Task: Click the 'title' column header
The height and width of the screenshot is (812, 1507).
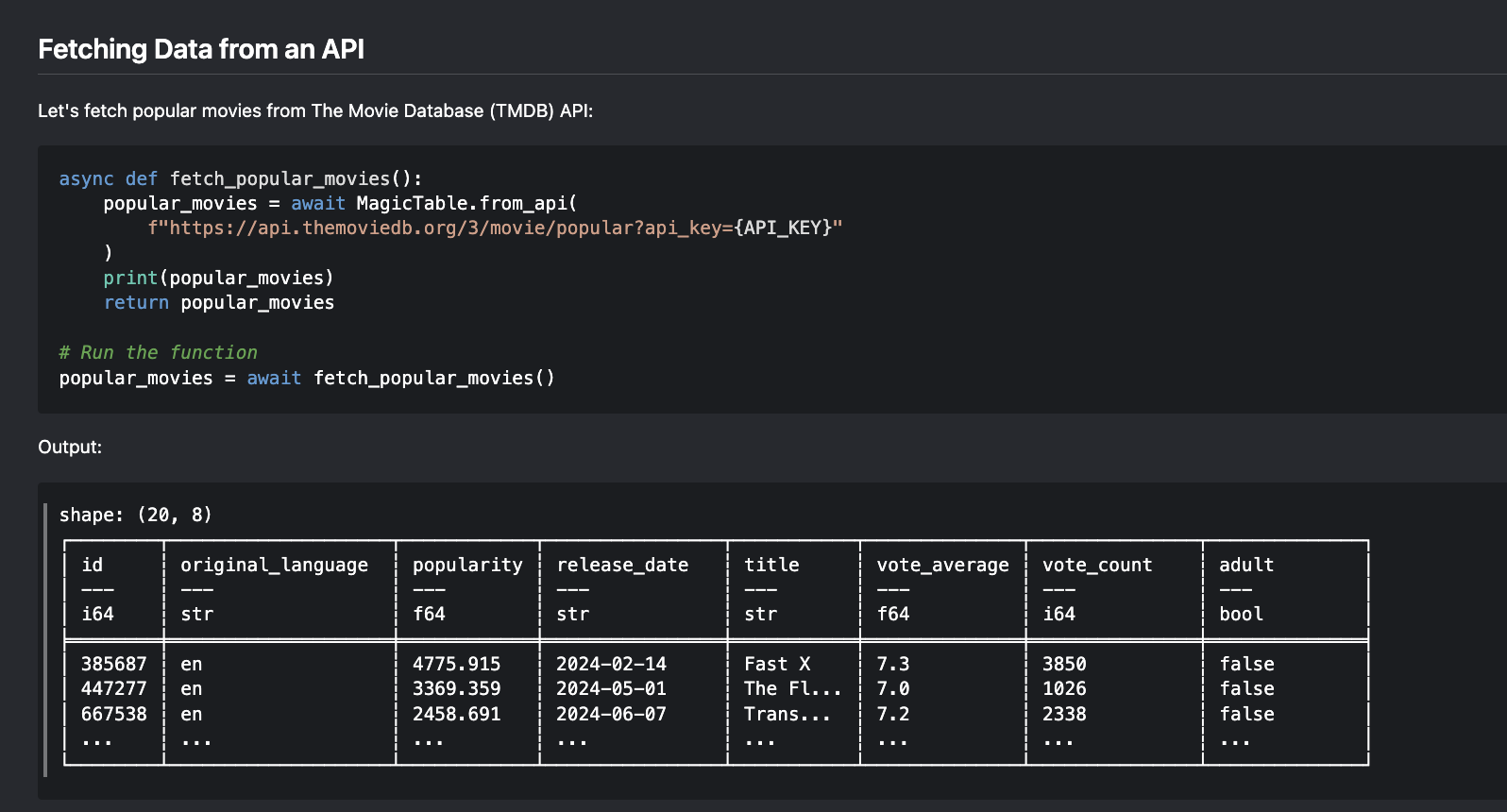Action: (x=771, y=565)
